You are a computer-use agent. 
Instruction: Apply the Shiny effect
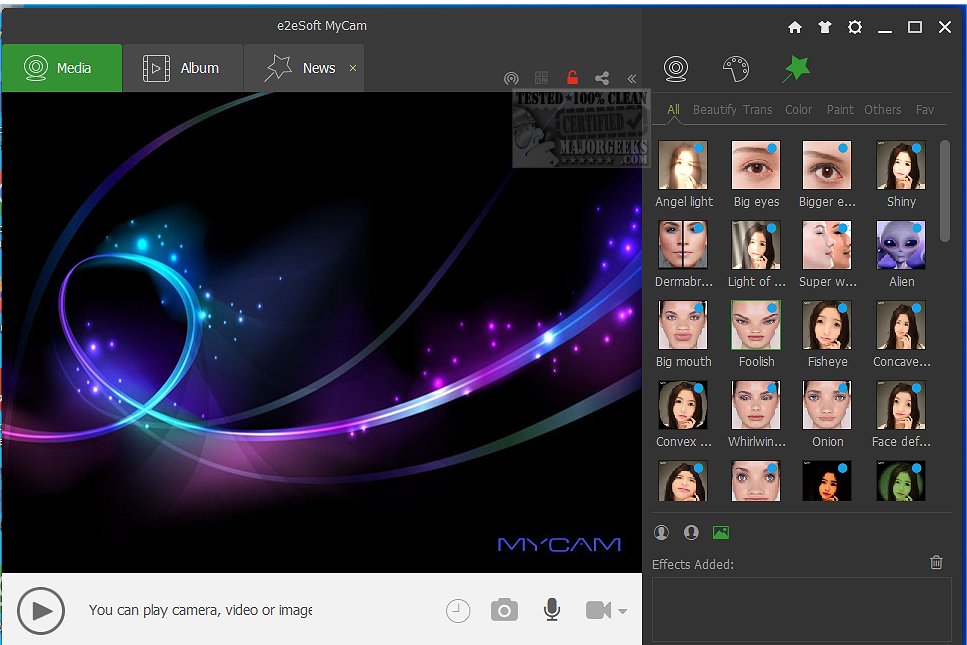click(x=900, y=165)
